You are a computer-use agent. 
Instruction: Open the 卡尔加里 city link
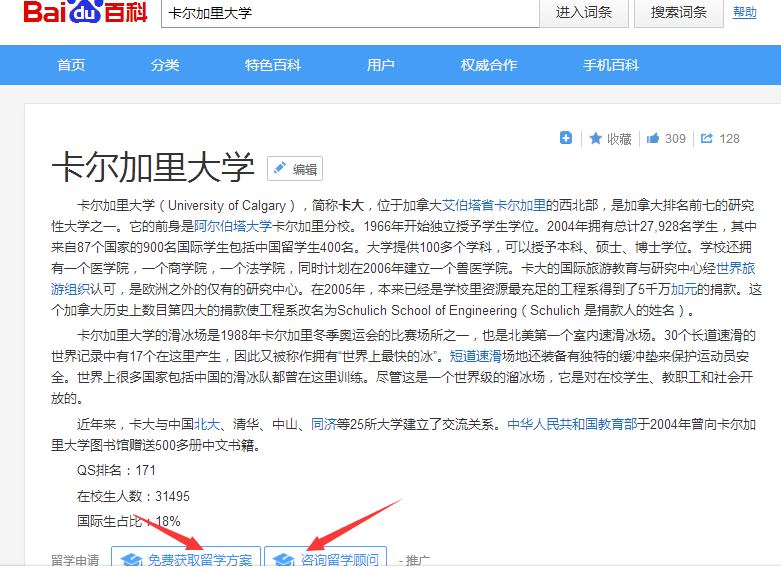521,205
